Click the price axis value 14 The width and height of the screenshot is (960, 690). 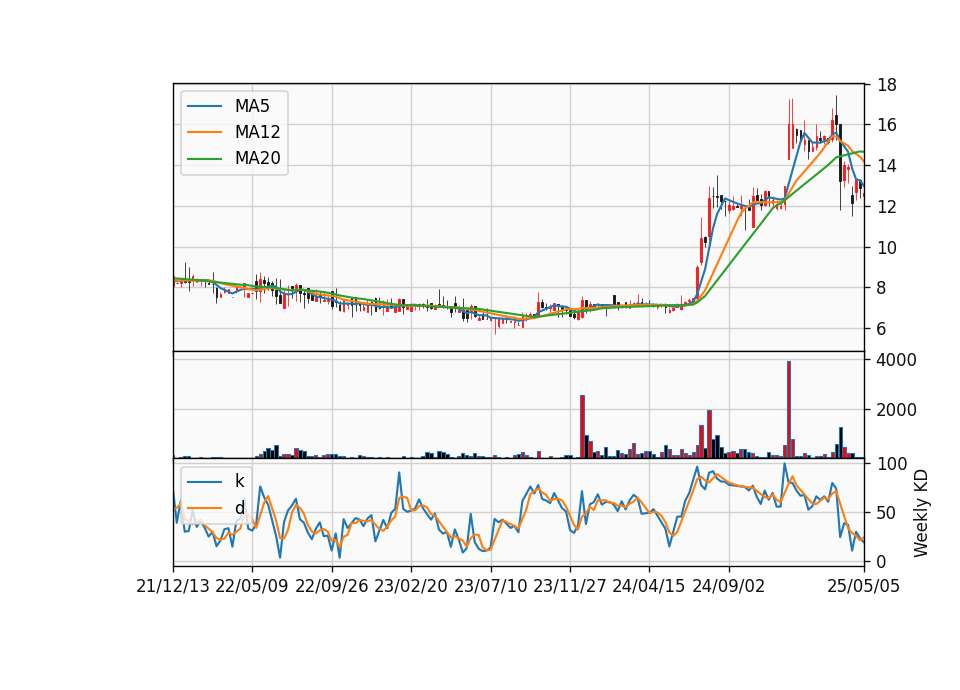[x=887, y=166]
